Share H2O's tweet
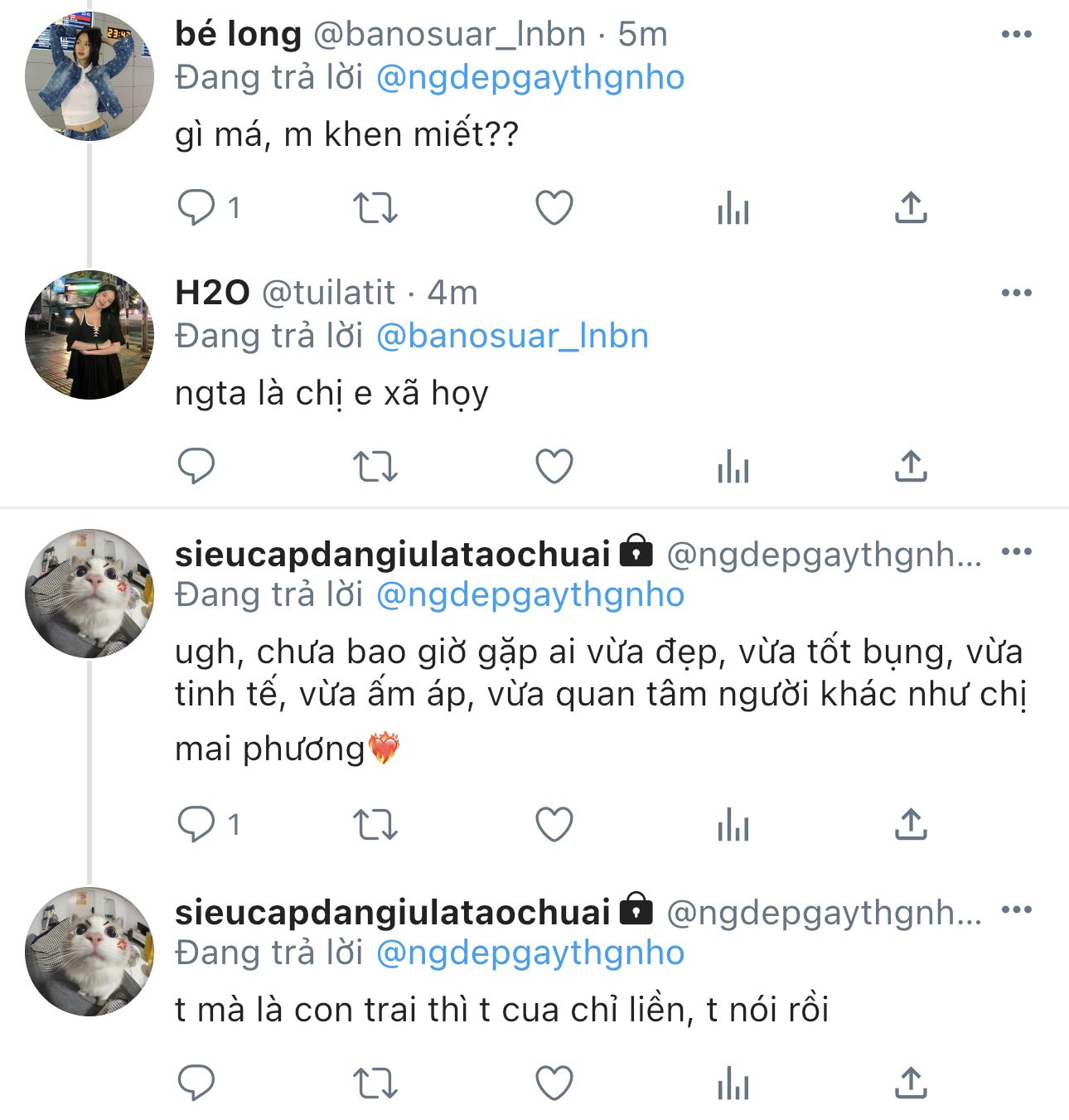Screen dimensions: 1069x1120 911,466
